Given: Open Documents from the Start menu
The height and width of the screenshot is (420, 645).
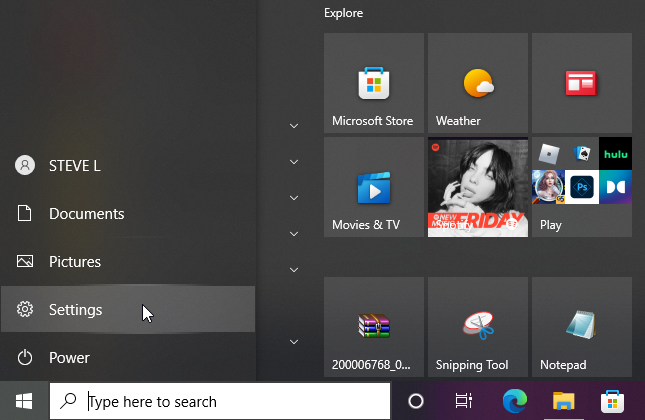Looking at the screenshot, I should pos(128,213).
